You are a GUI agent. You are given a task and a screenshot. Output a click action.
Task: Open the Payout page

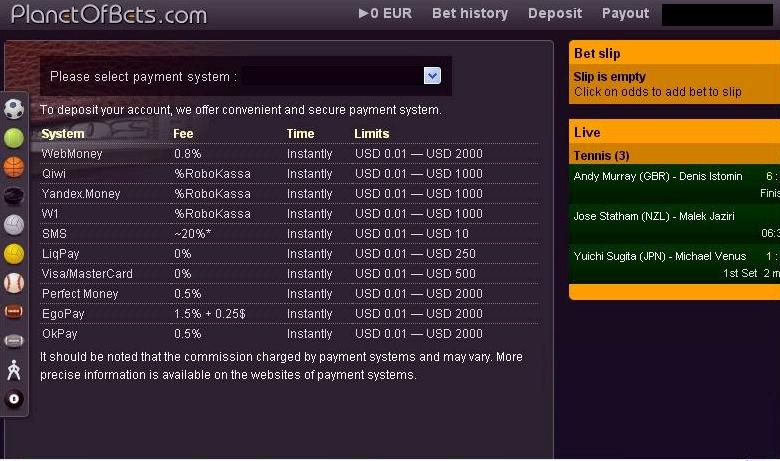point(625,13)
